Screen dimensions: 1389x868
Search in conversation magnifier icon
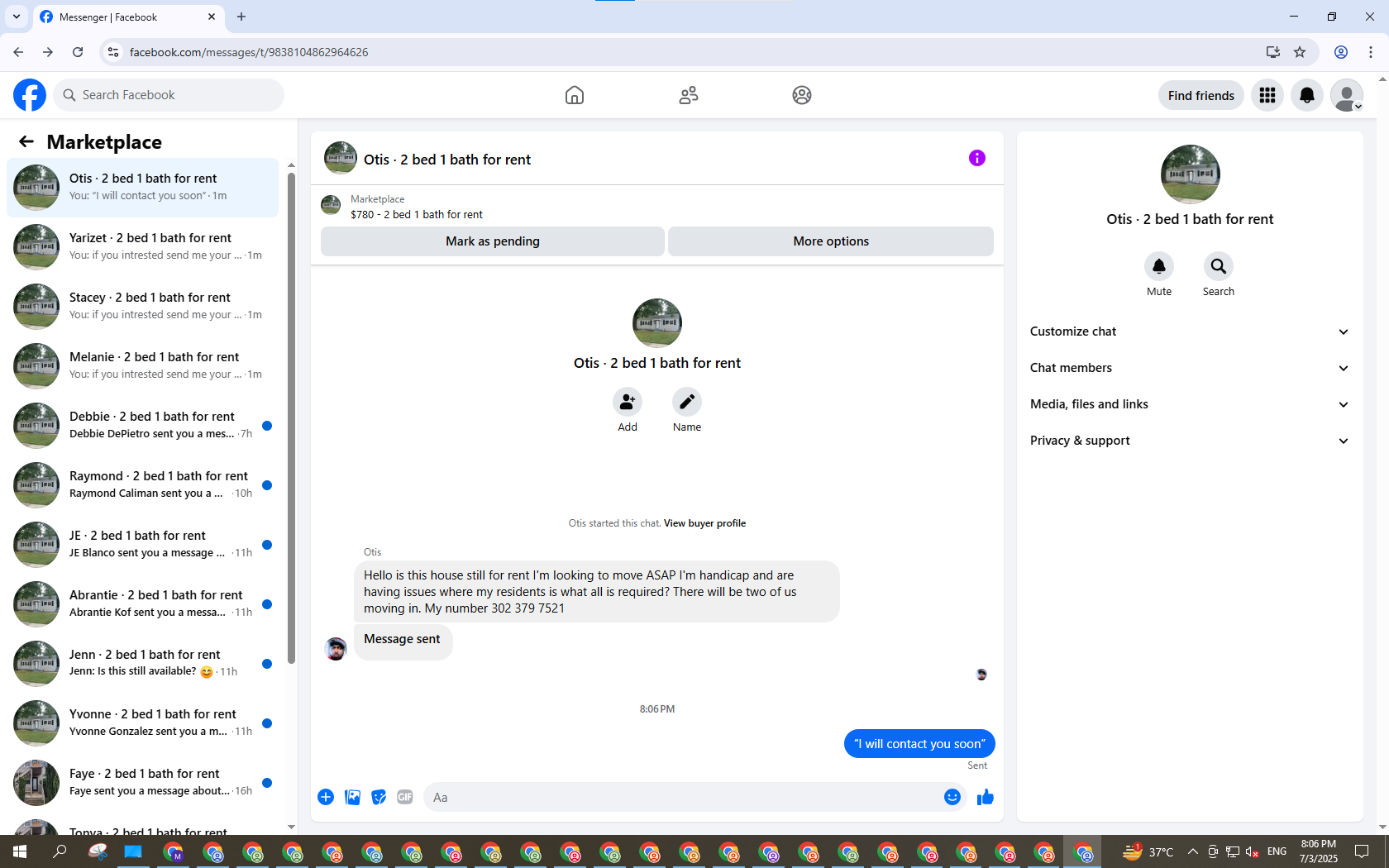pos(1219,266)
